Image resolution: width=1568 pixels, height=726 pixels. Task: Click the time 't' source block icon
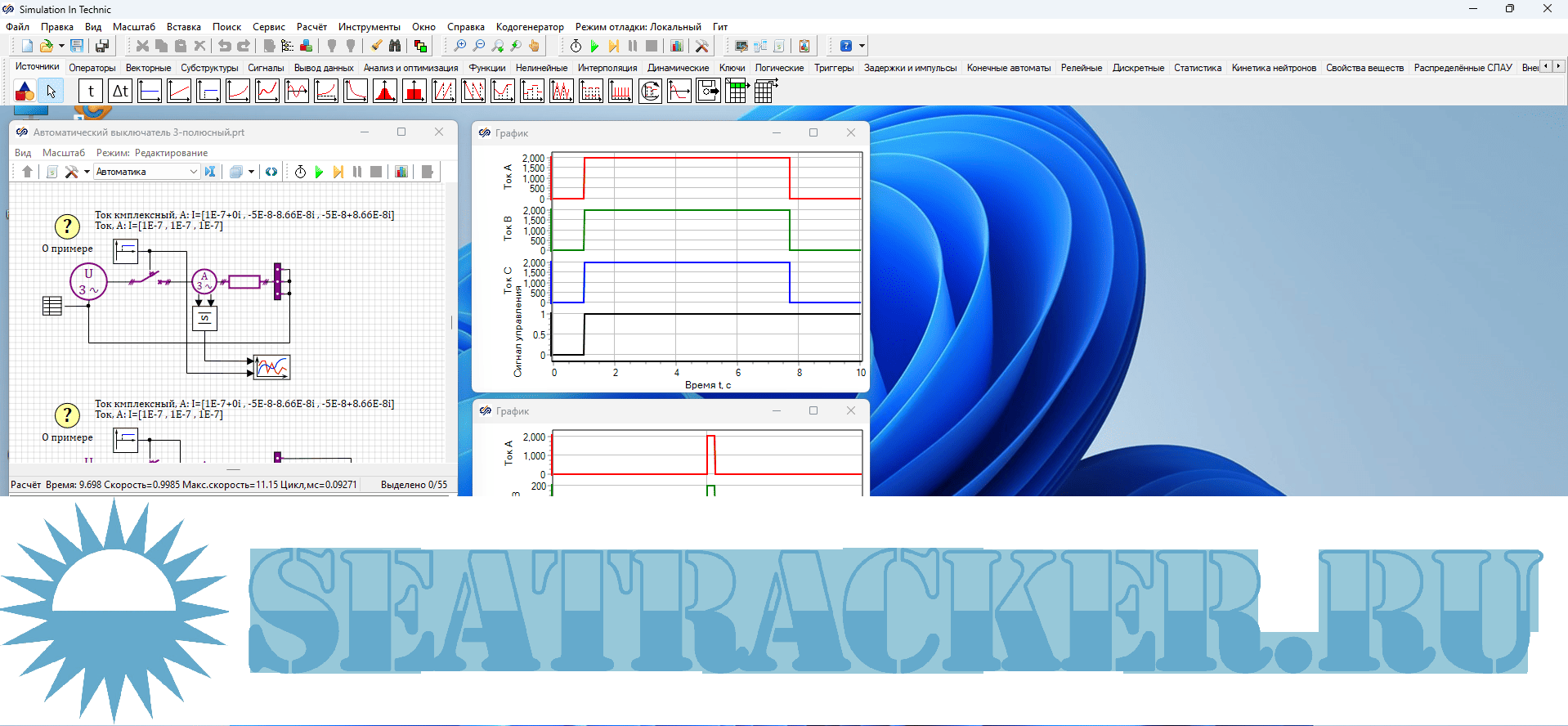coord(91,92)
